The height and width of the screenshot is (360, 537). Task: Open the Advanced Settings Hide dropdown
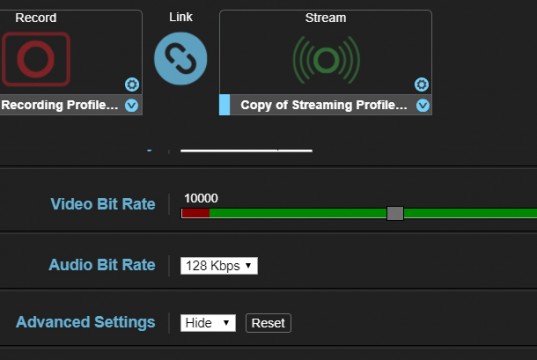coord(208,323)
